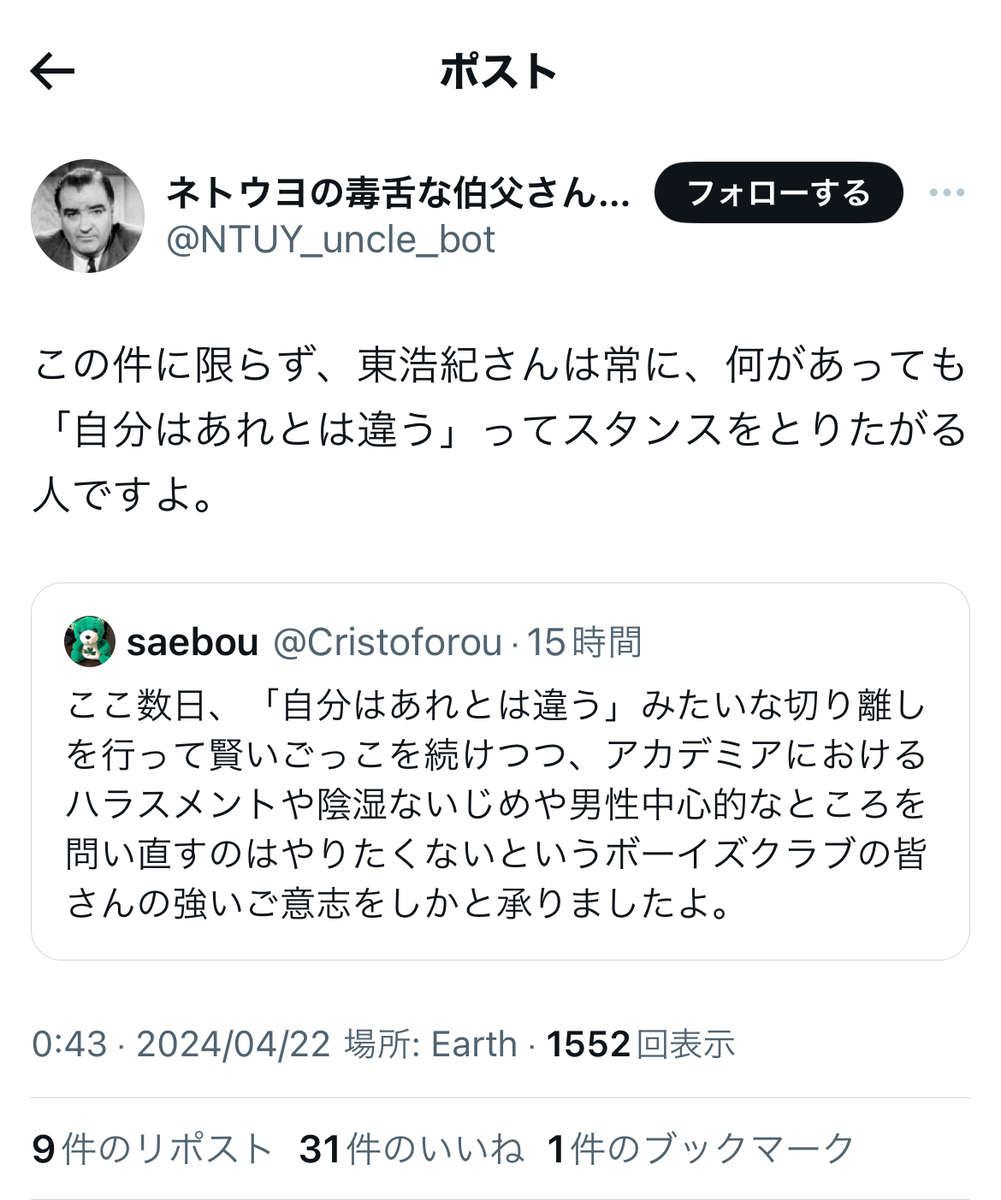The image size is (1001, 1200).
Task: Tap the green bear avatar of saebou
Action: click(x=89, y=642)
